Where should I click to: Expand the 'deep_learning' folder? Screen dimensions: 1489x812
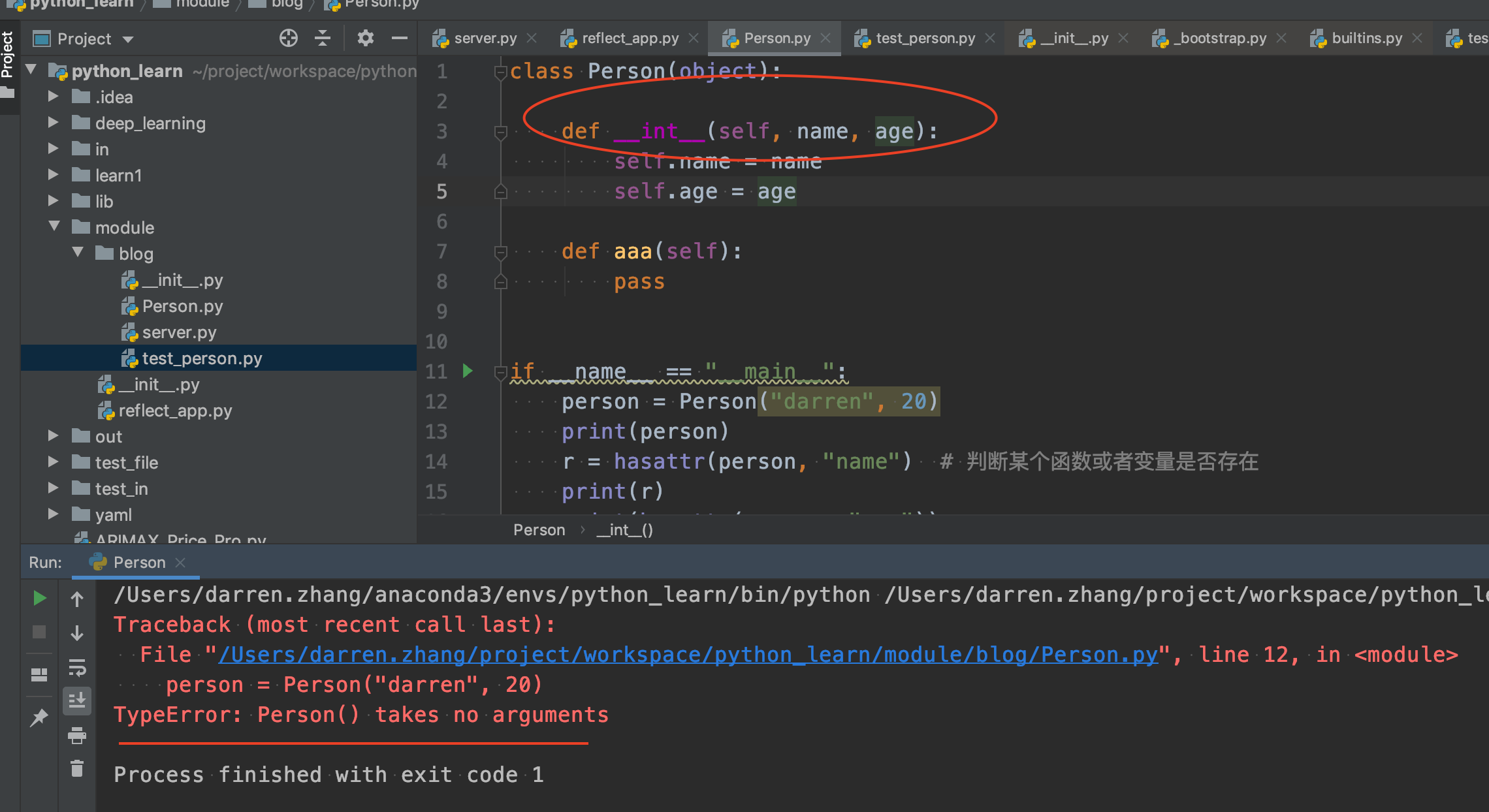tap(53, 123)
